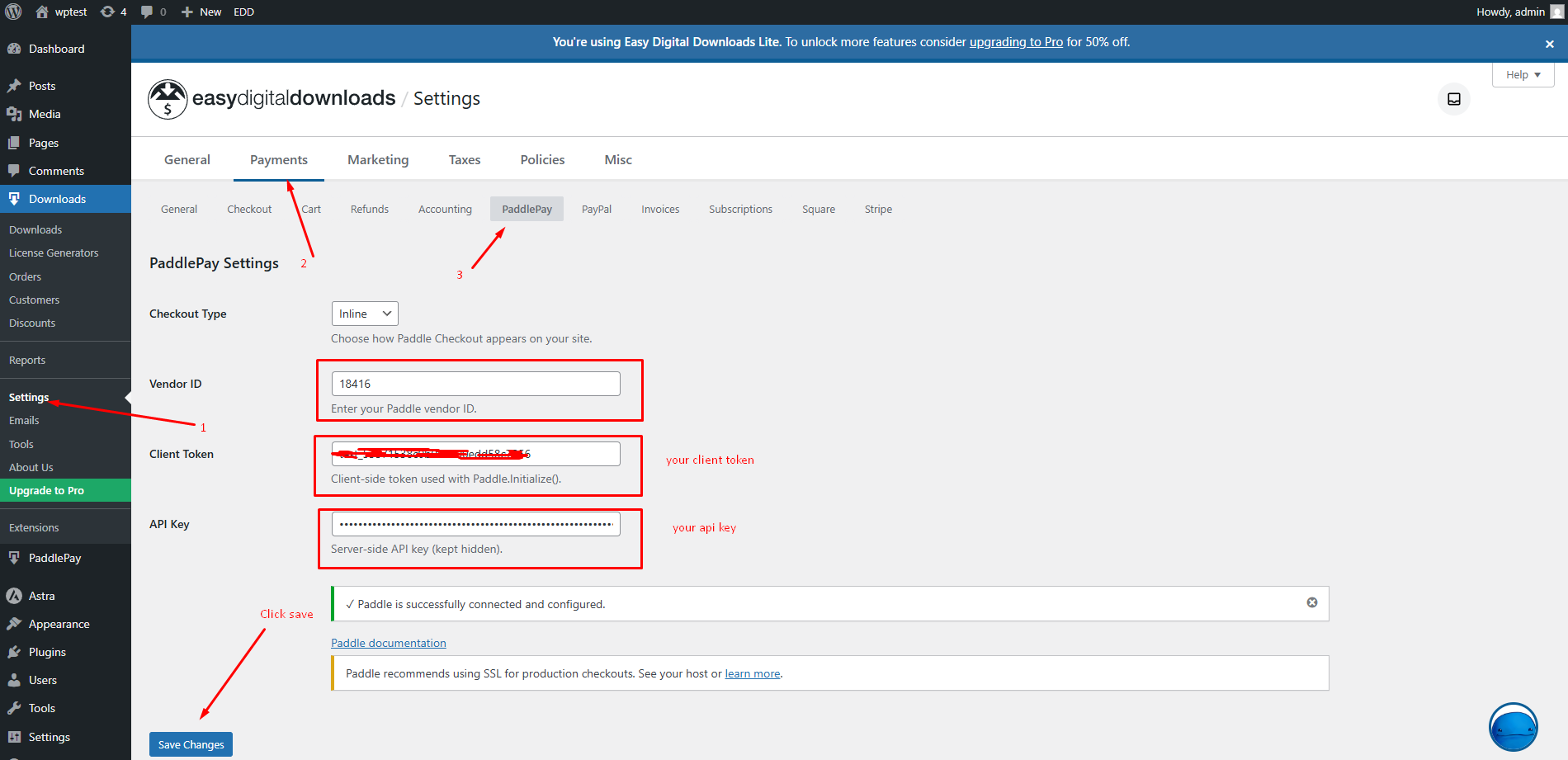
Task: Dismiss the Paddle connected success notice
Action: tap(1311, 602)
